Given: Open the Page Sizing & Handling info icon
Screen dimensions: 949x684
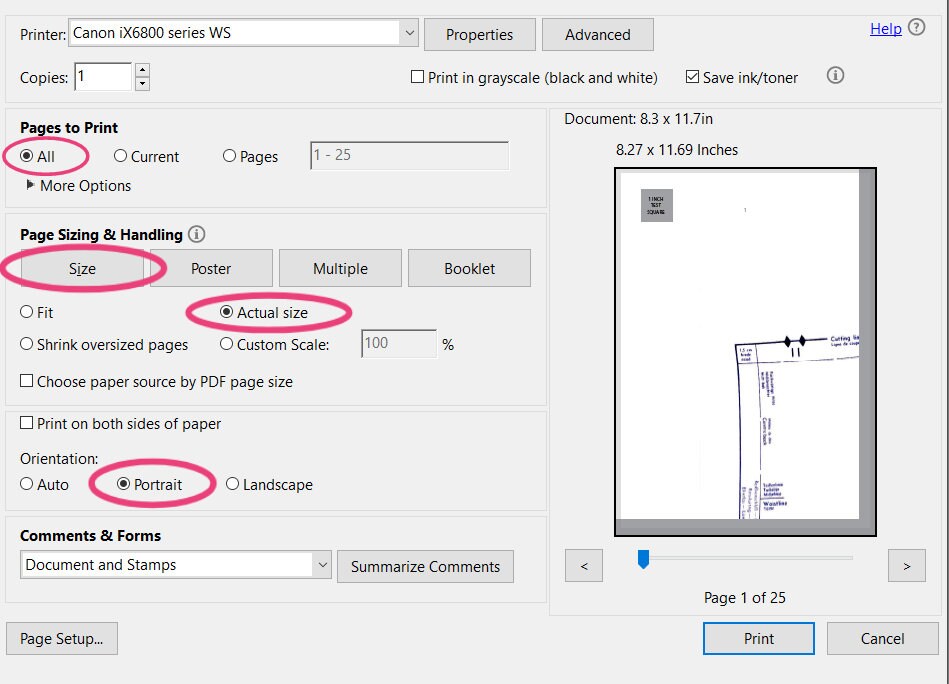Looking at the screenshot, I should click(196, 234).
